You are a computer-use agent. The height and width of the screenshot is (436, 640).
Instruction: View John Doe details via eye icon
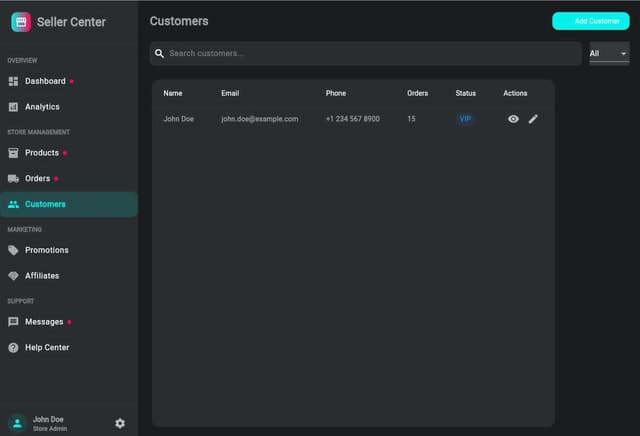coord(513,119)
